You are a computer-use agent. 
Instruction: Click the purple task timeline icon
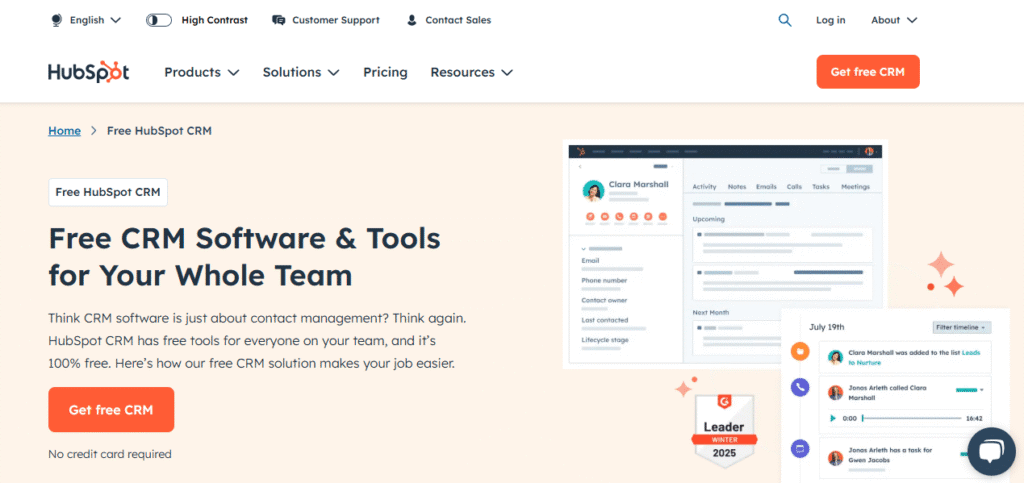(800, 449)
